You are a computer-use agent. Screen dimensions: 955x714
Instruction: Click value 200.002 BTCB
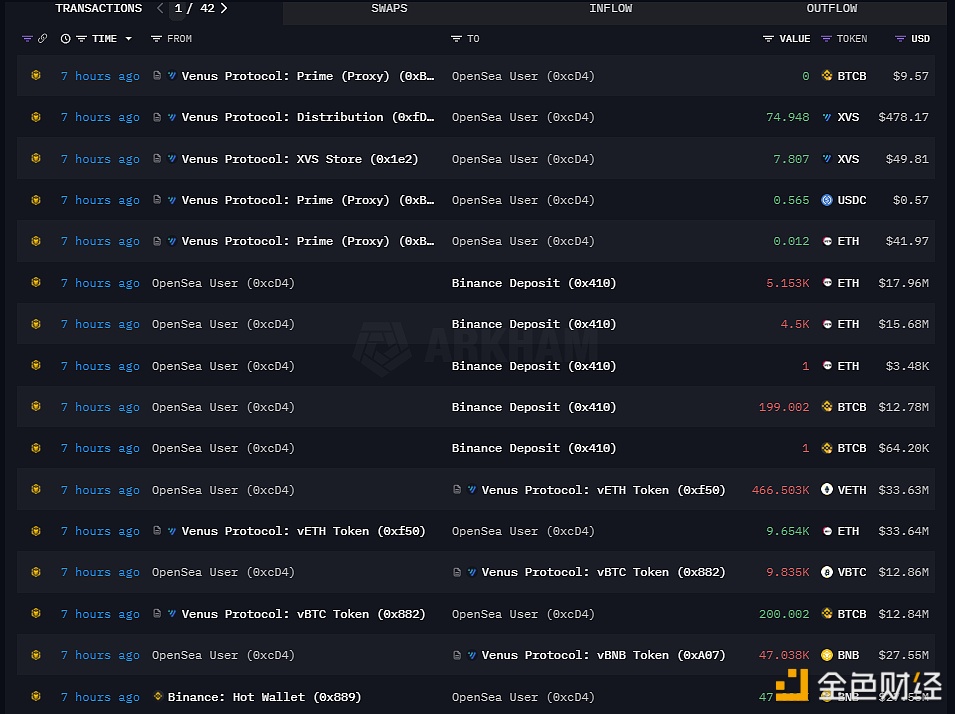coord(784,614)
